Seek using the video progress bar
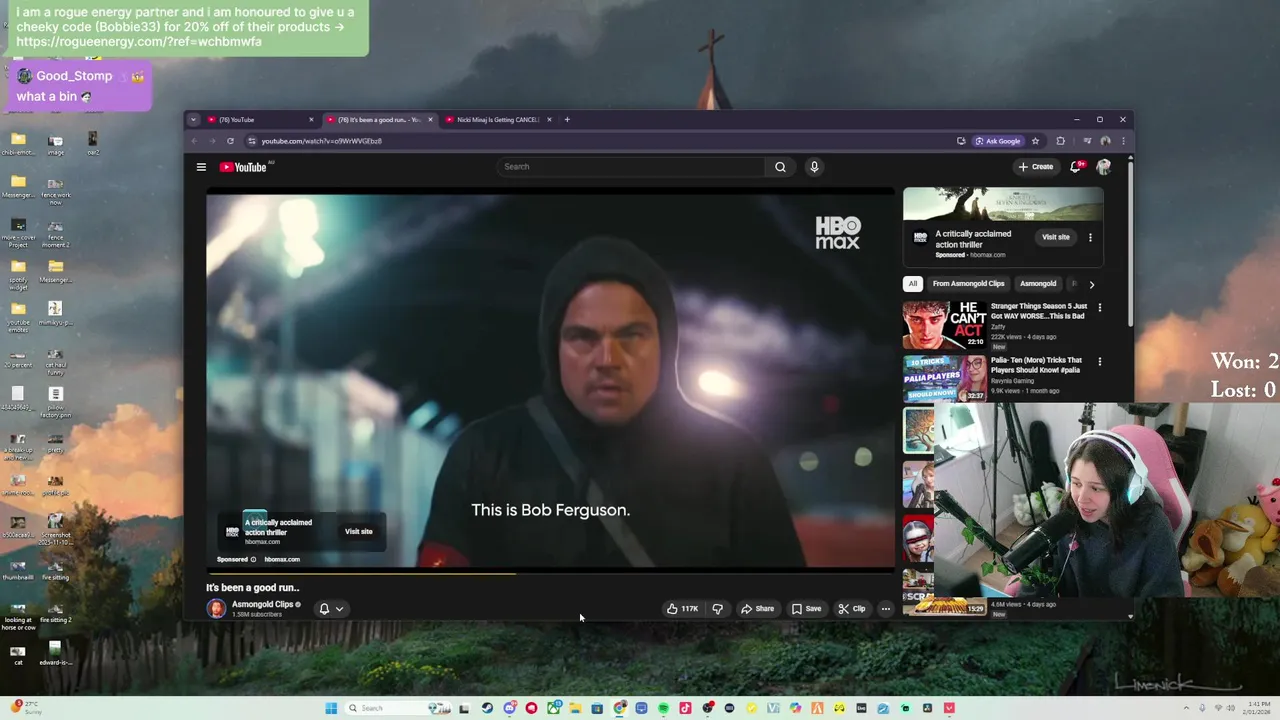Viewport: 1280px width, 720px height. pos(550,573)
